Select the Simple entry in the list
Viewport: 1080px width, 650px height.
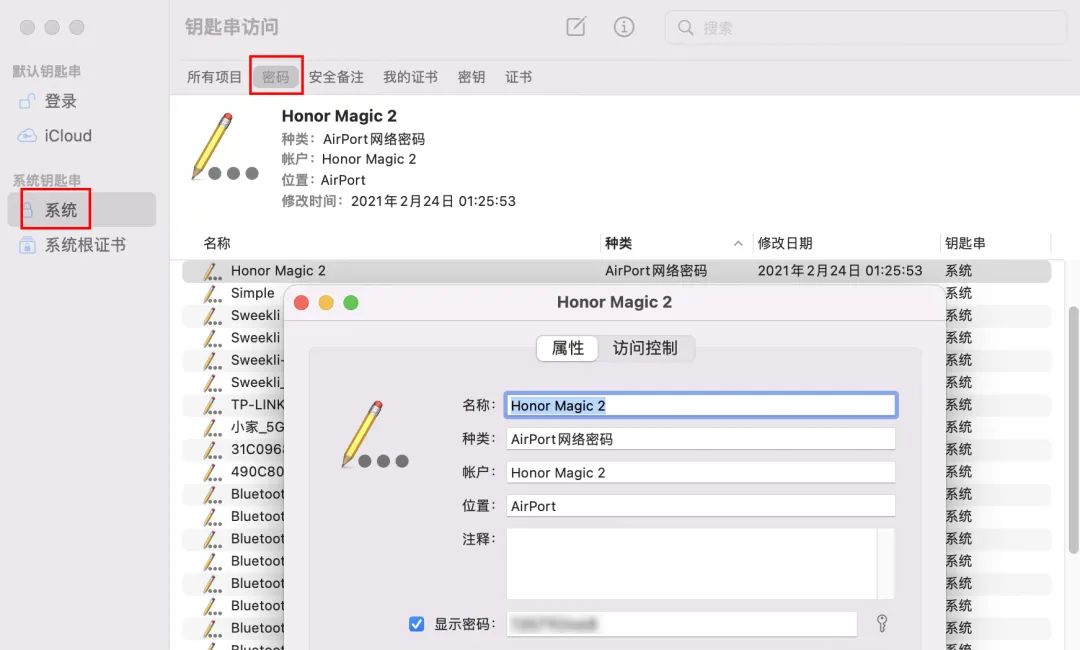pos(255,293)
